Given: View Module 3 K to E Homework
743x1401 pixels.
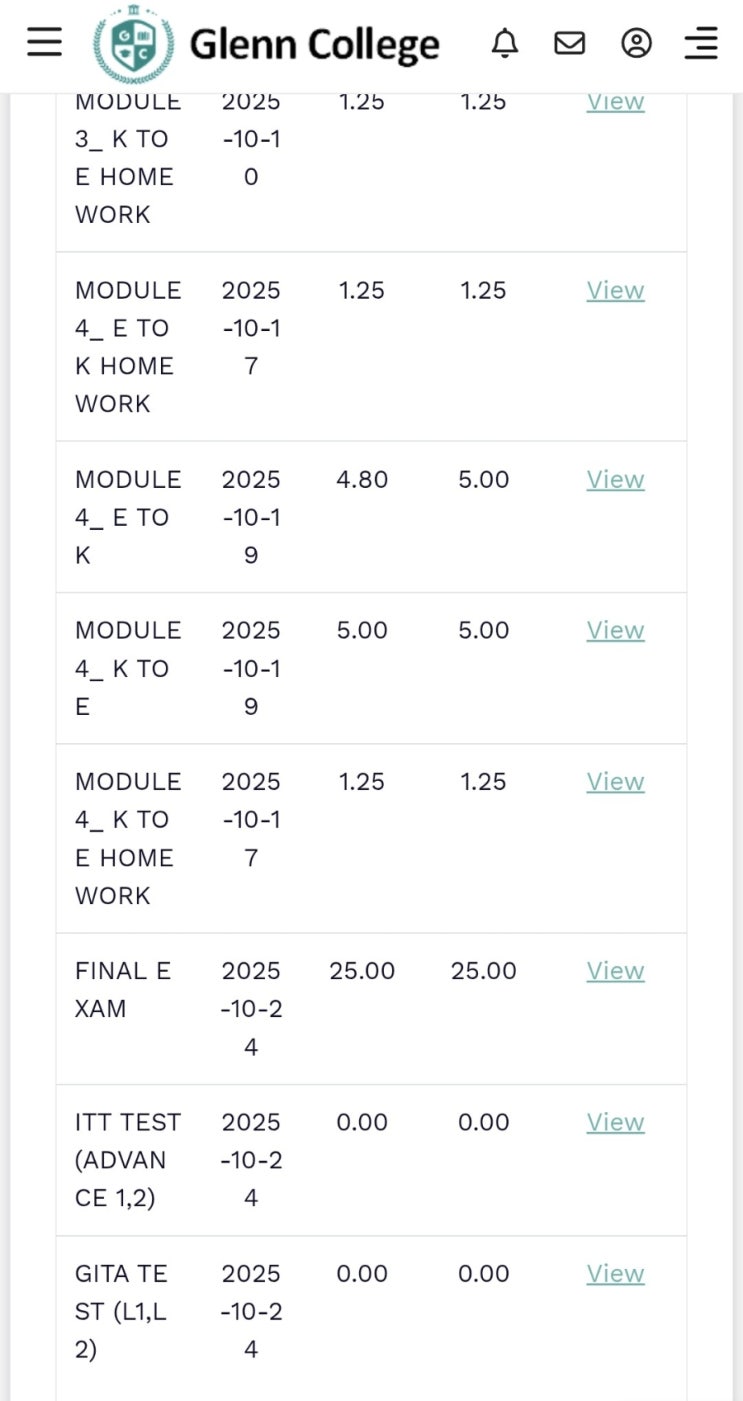Looking at the screenshot, I should coord(615,101).
